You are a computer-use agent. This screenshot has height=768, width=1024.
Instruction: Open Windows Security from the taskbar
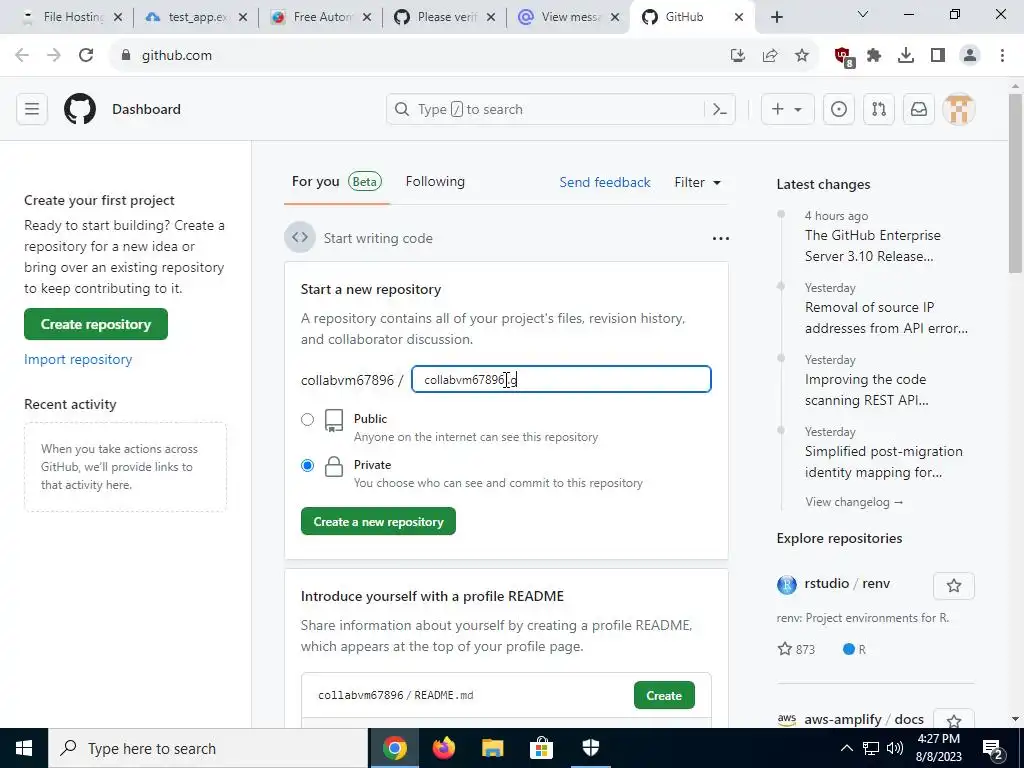[x=590, y=748]
